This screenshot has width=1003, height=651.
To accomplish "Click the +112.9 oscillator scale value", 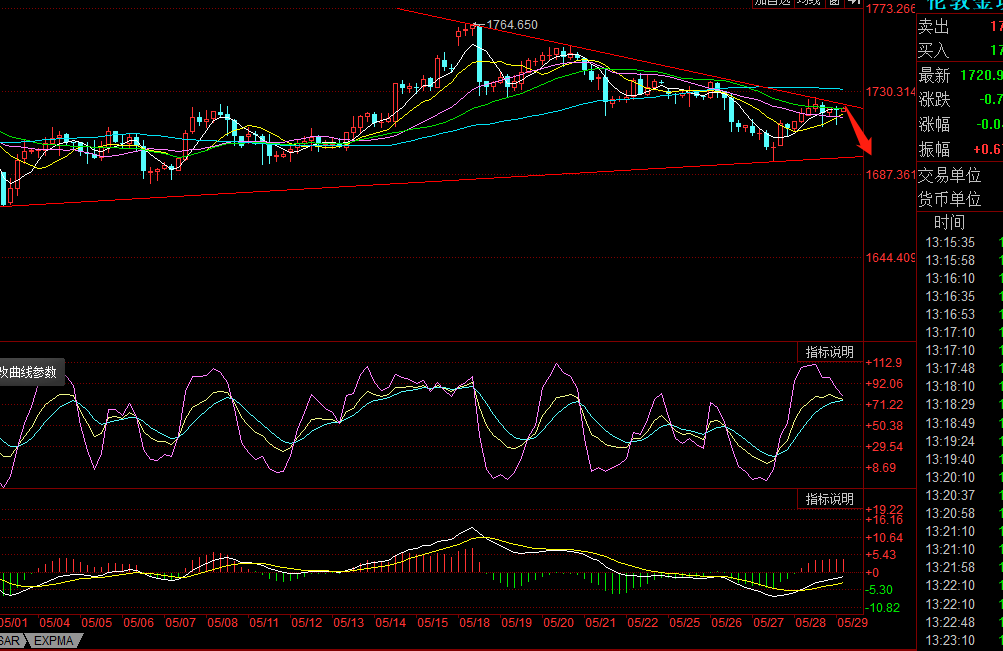I will point(884,363).
